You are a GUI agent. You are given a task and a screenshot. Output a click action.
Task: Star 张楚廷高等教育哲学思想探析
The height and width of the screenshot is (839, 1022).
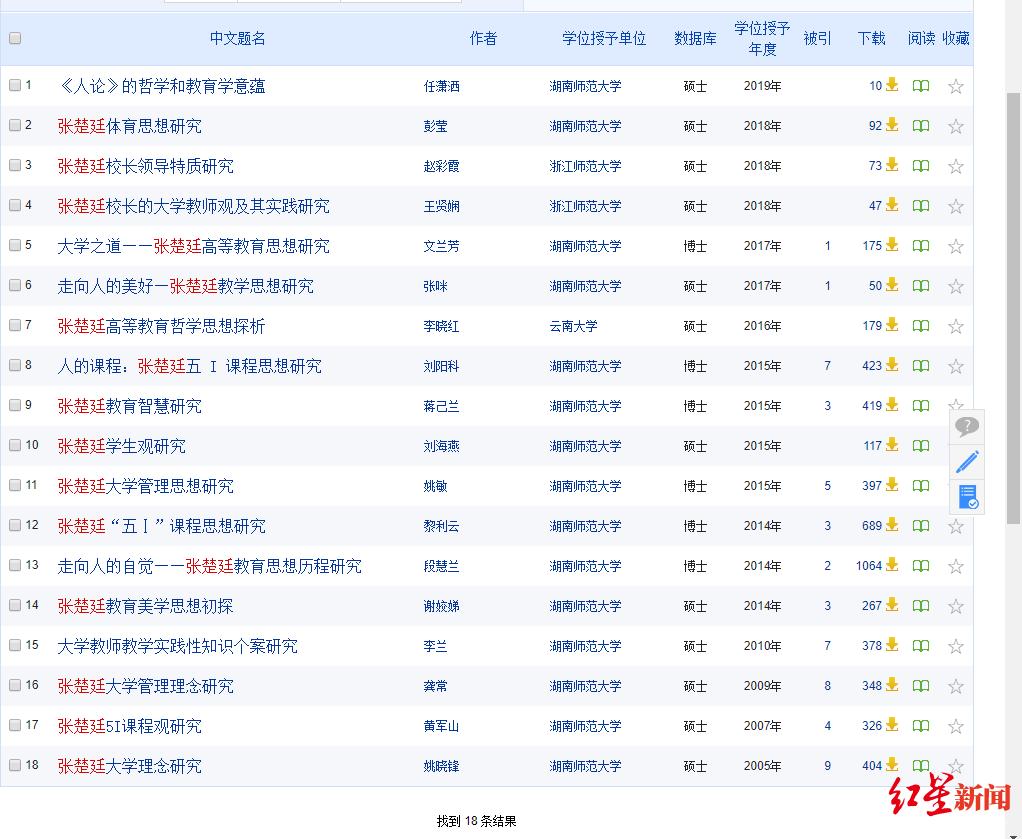(956, 326)
